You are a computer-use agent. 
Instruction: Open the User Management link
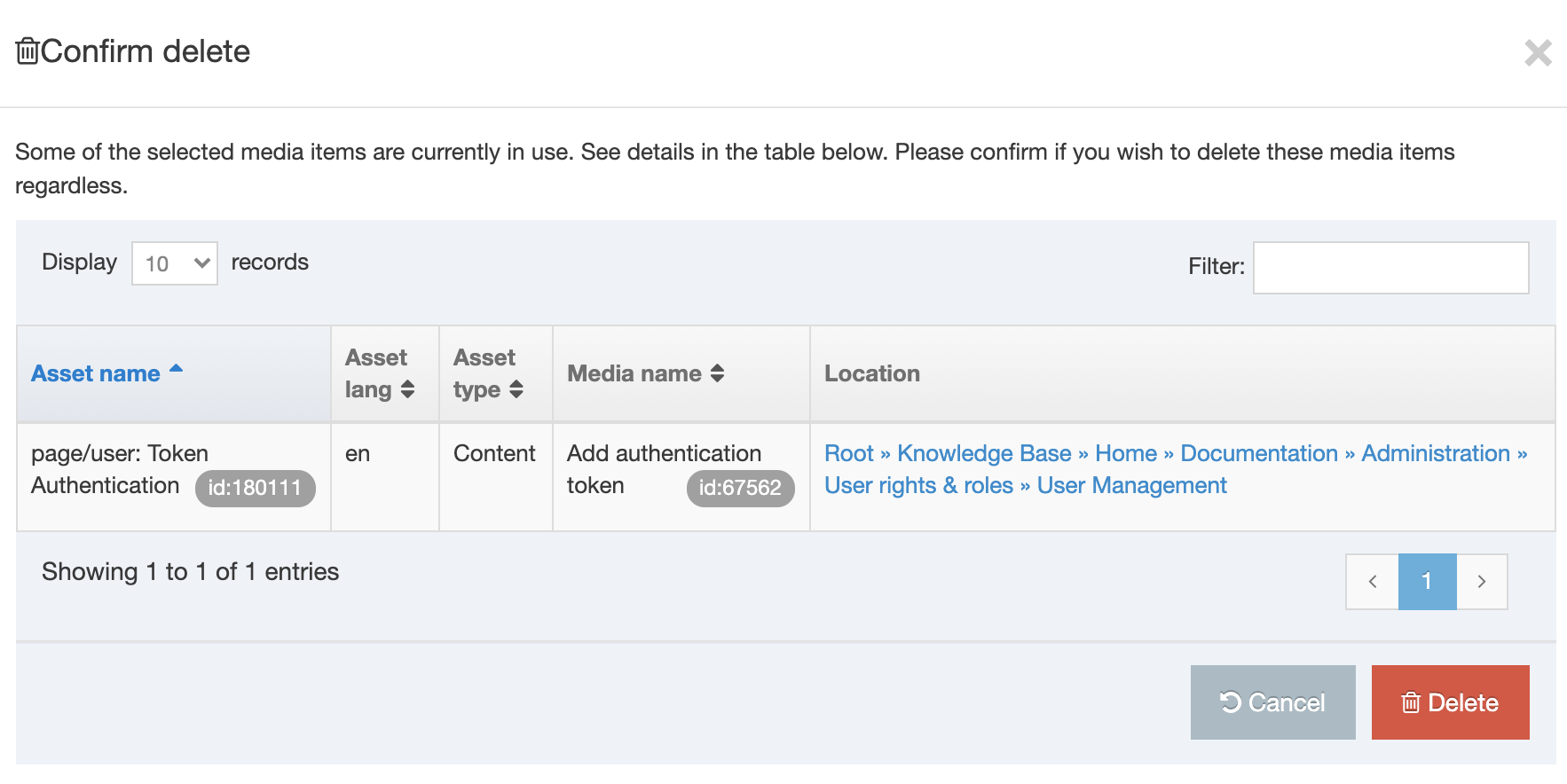(1131, 485)
